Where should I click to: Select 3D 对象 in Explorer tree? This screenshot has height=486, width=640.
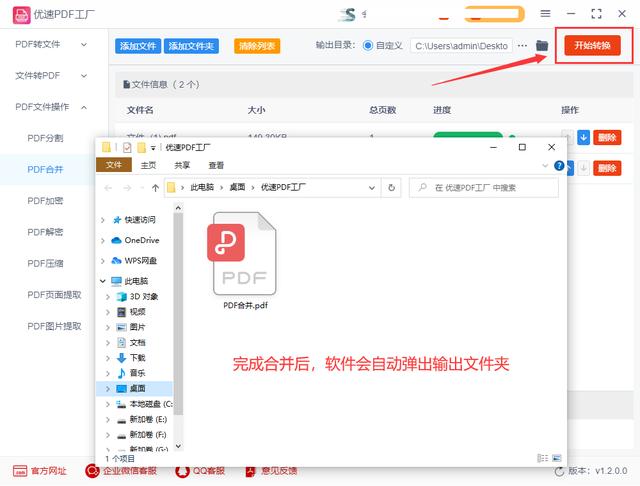click(x=144, y=297)
